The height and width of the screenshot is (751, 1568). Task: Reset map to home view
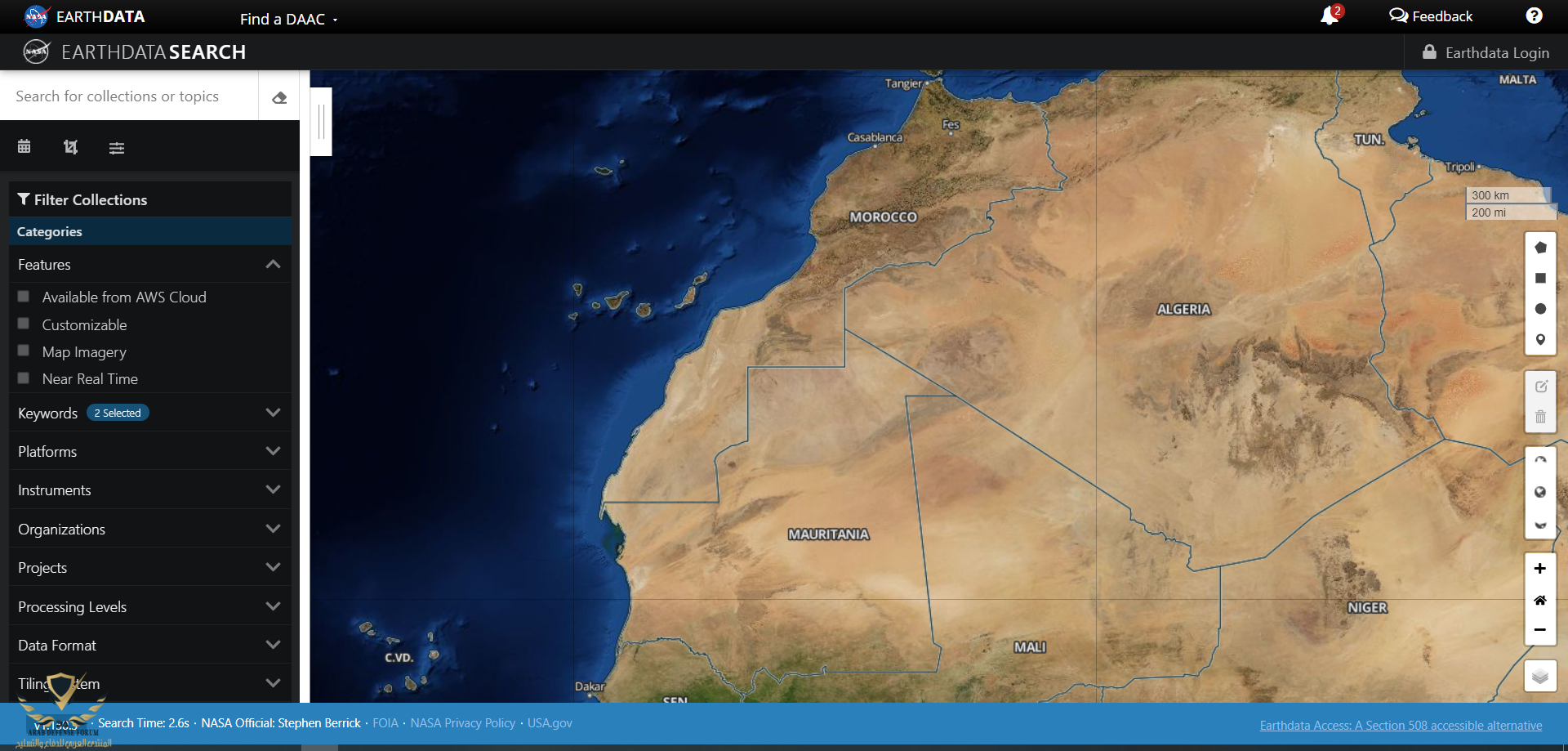coord(1539,600)
